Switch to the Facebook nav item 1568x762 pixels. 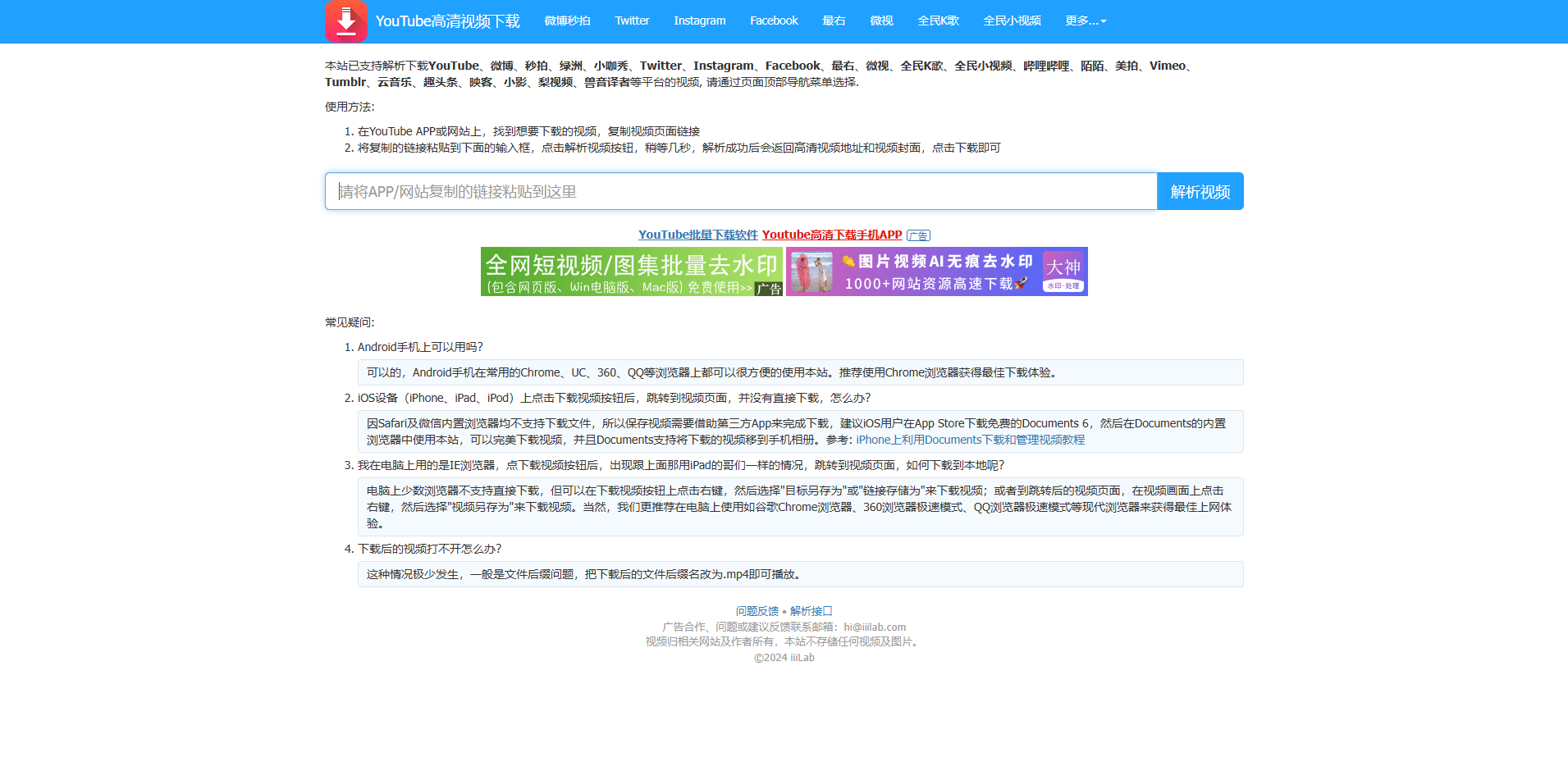(774, 21)
